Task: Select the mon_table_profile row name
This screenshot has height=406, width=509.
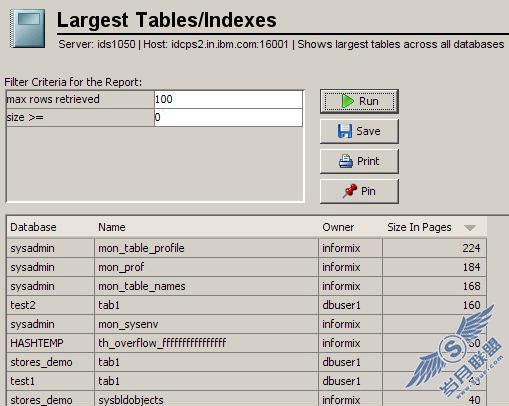Action: click(x=141, y=248)
